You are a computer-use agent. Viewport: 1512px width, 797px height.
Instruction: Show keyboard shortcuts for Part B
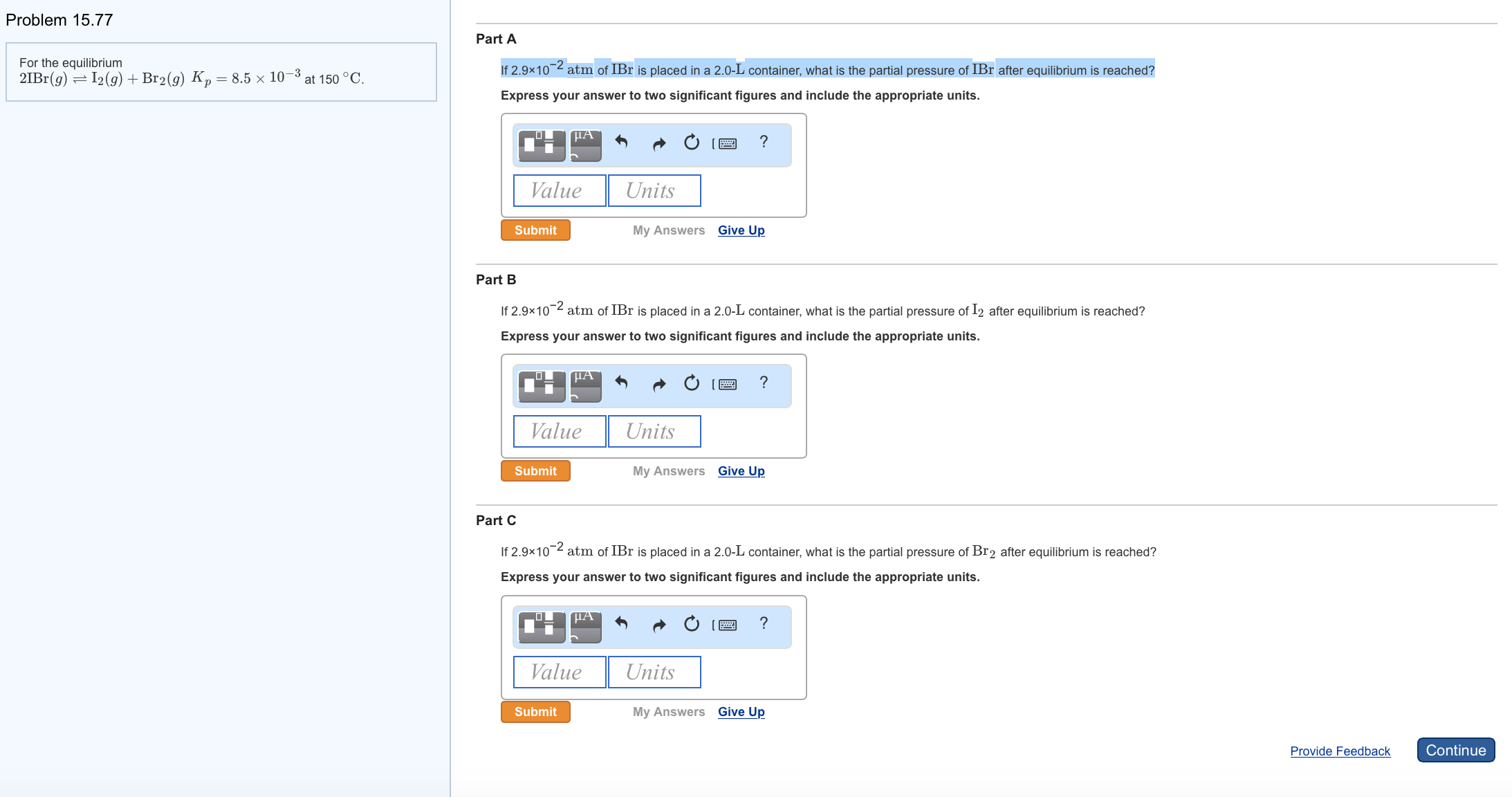click(725, 384)
